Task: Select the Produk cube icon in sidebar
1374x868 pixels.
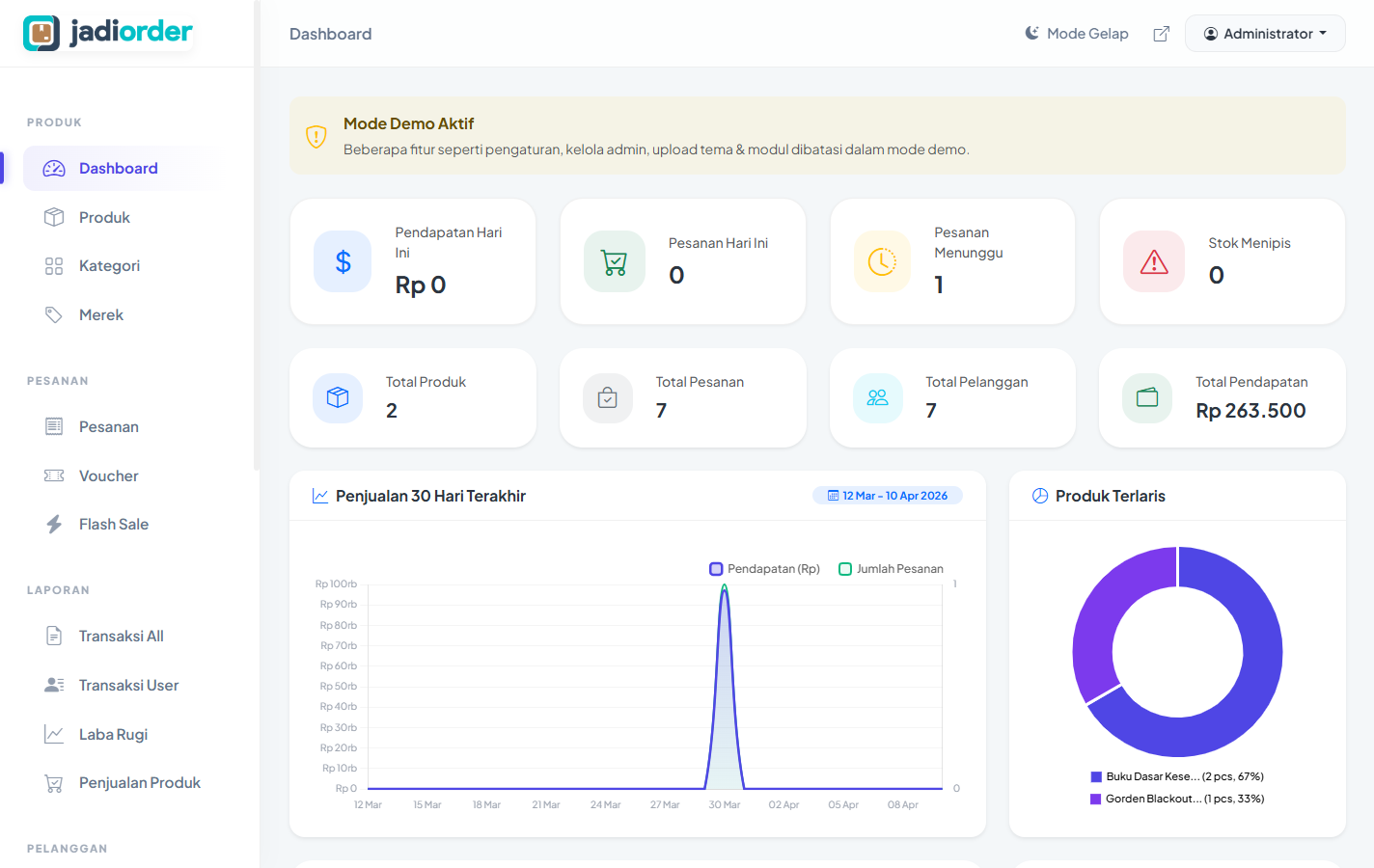Action: tap(53, 217)
